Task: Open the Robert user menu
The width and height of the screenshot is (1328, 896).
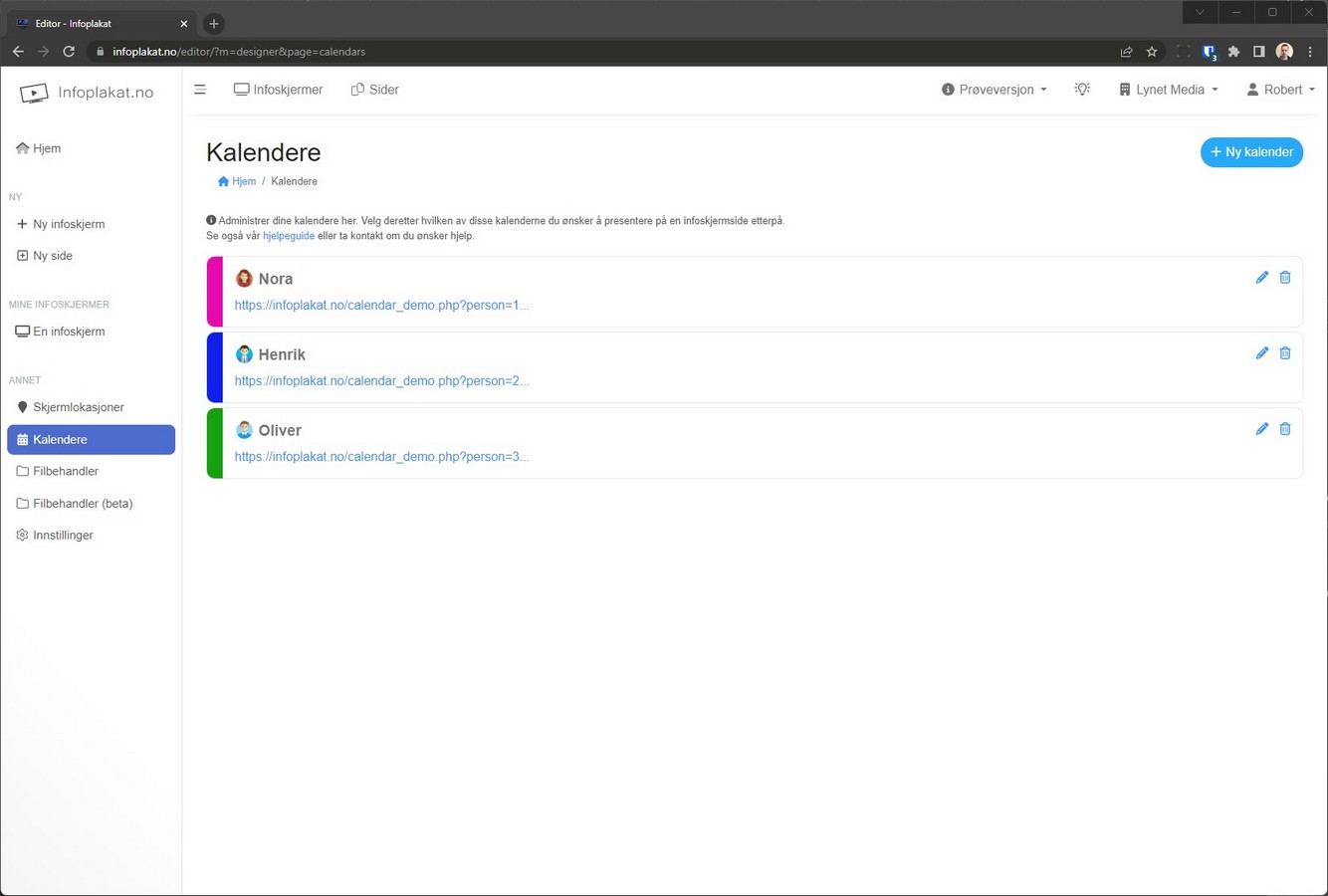Action: tap(1280, 90)
